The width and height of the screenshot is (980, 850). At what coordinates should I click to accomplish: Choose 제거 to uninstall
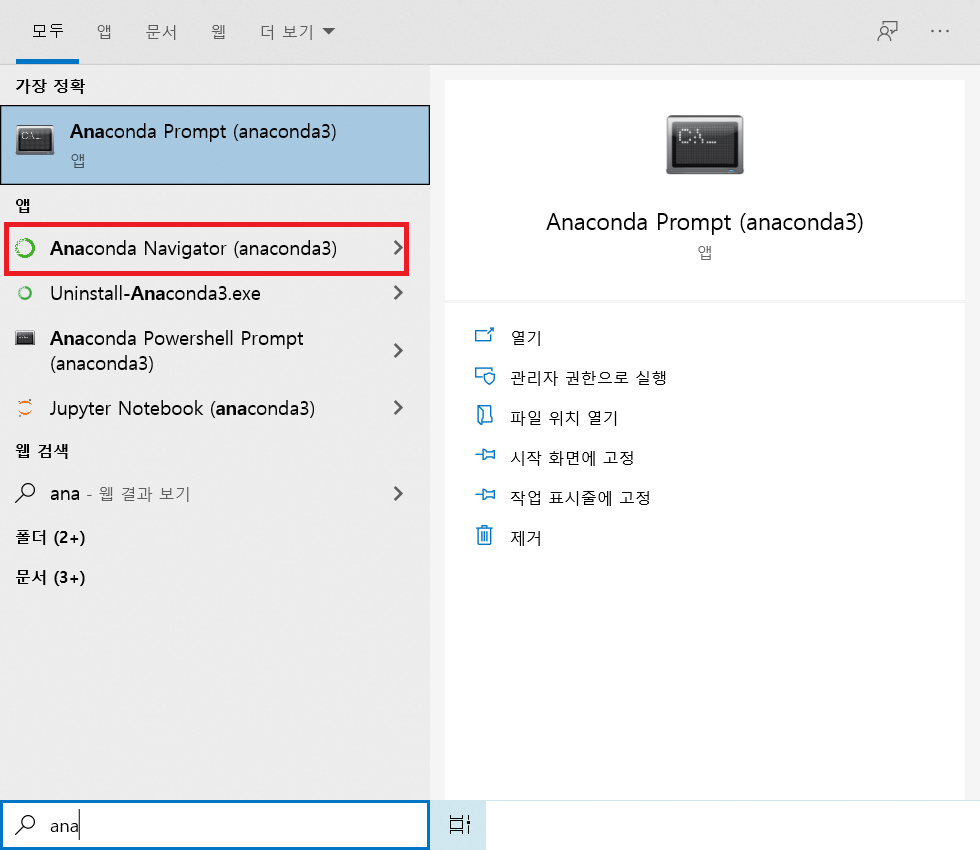526,538
